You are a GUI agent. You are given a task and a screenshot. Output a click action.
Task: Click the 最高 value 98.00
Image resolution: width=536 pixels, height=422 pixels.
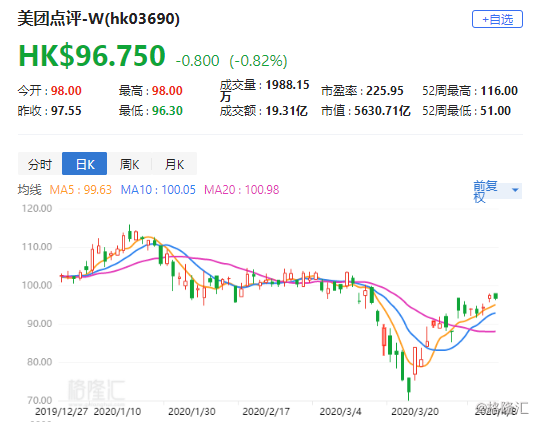167,91
